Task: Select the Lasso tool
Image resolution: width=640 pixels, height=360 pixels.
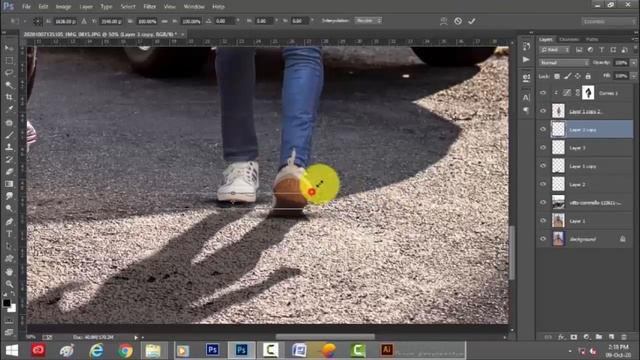Action: pyautogui.click(x=9, y=73)
